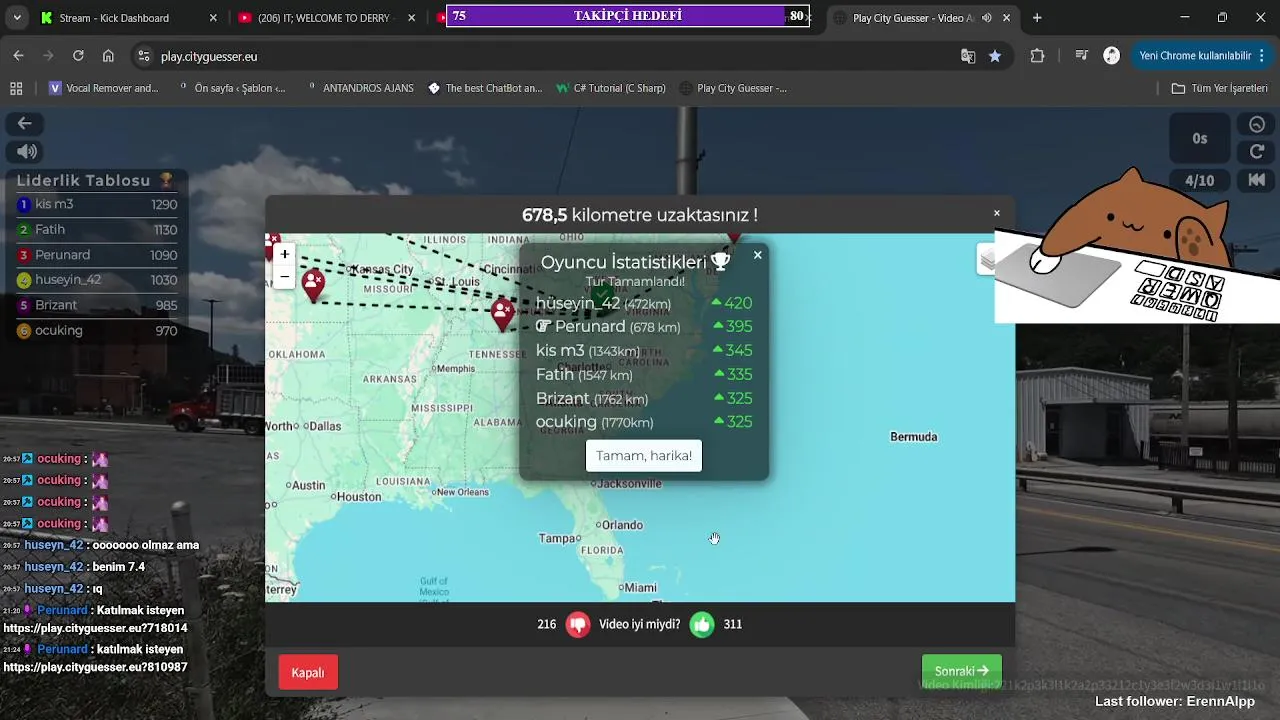Switch to IT: WELCOME TO DERRY tab
1280x720 pixels.
tap(326, 18)
